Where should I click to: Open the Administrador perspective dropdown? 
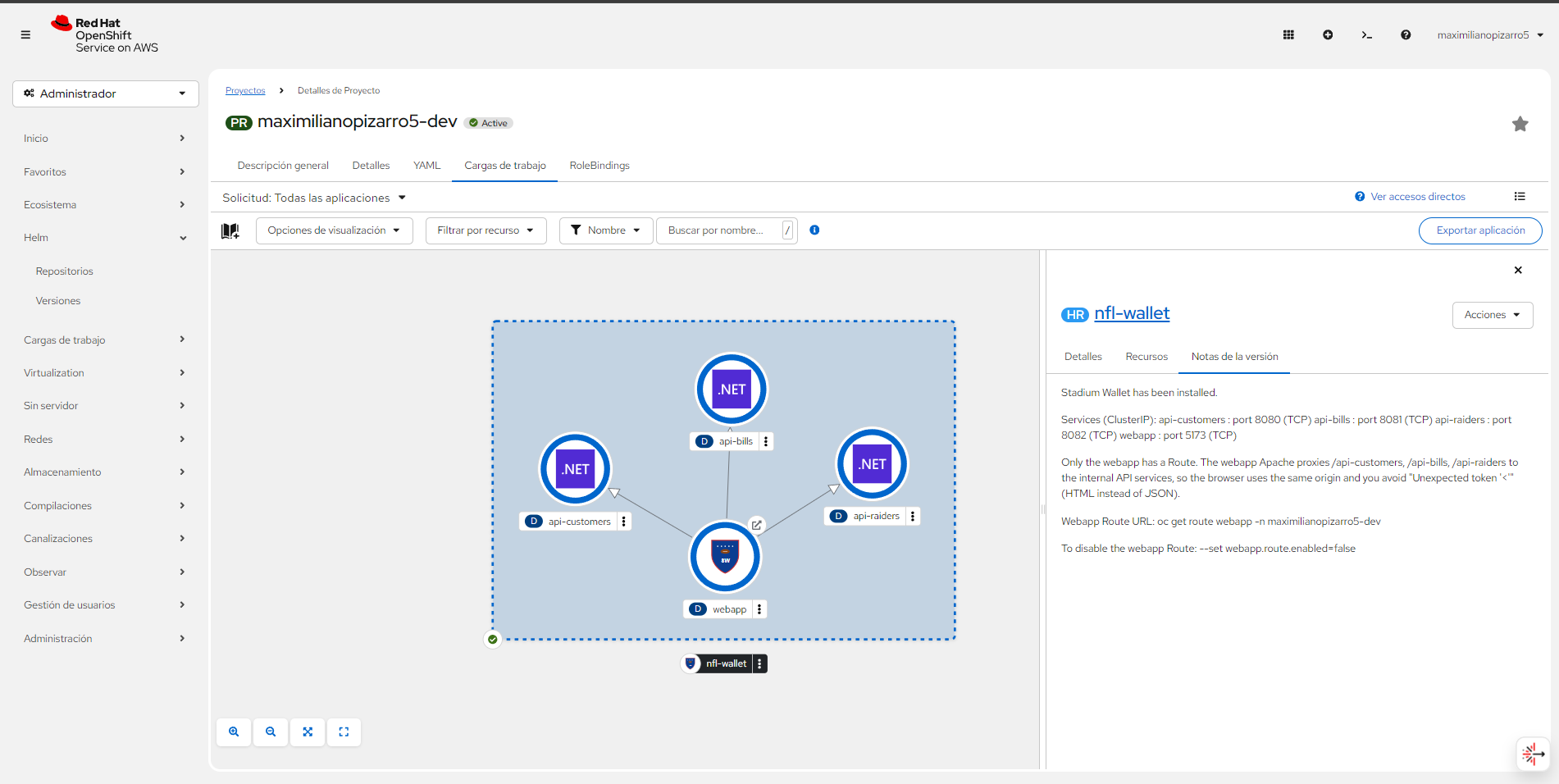(x=106, y=93)
